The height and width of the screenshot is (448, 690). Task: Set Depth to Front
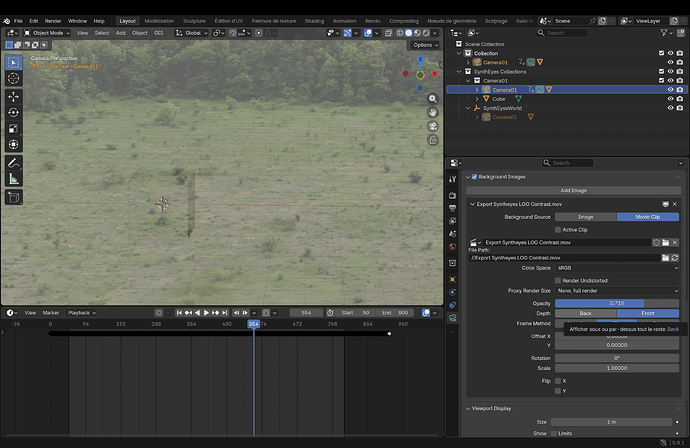pos(648,313)
